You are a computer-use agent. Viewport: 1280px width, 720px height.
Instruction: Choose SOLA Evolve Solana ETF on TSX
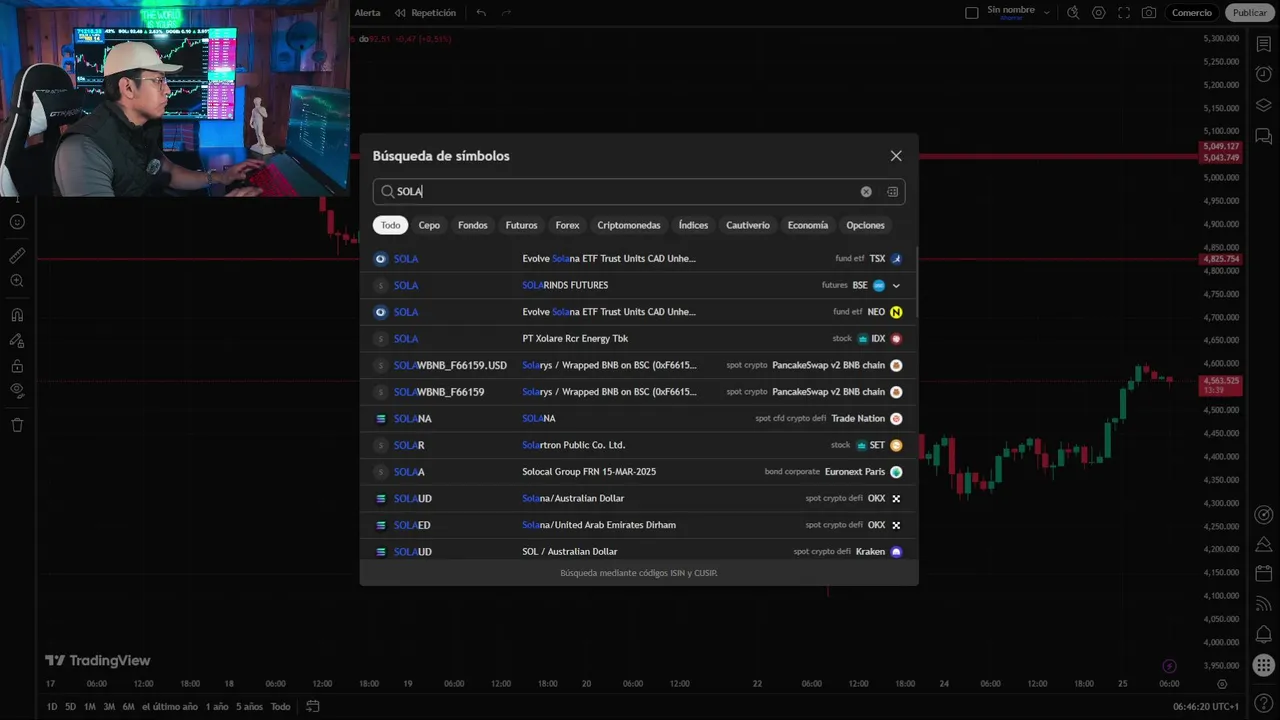[638, 259]
